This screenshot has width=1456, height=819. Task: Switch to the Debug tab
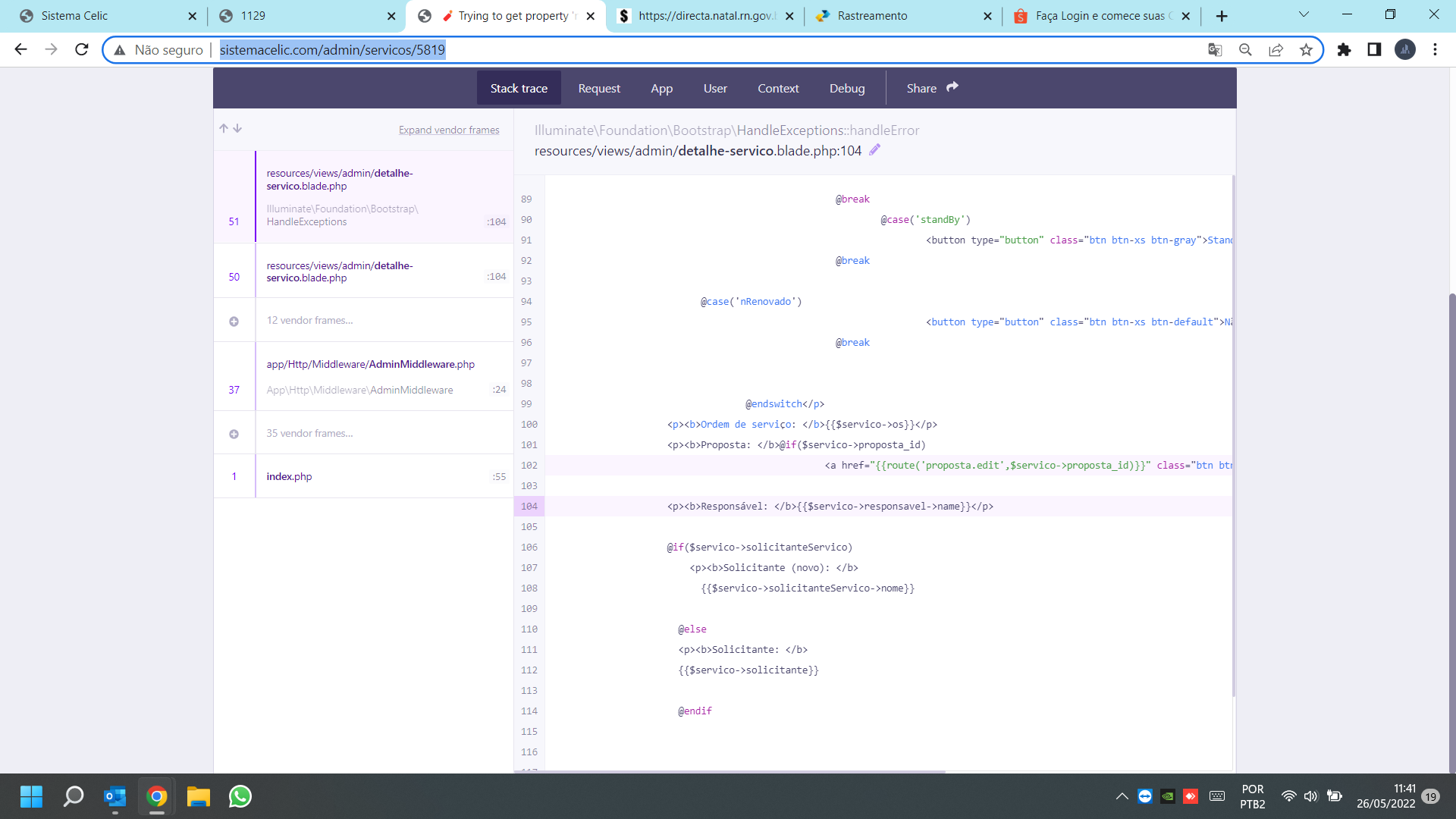pos(847,88)
